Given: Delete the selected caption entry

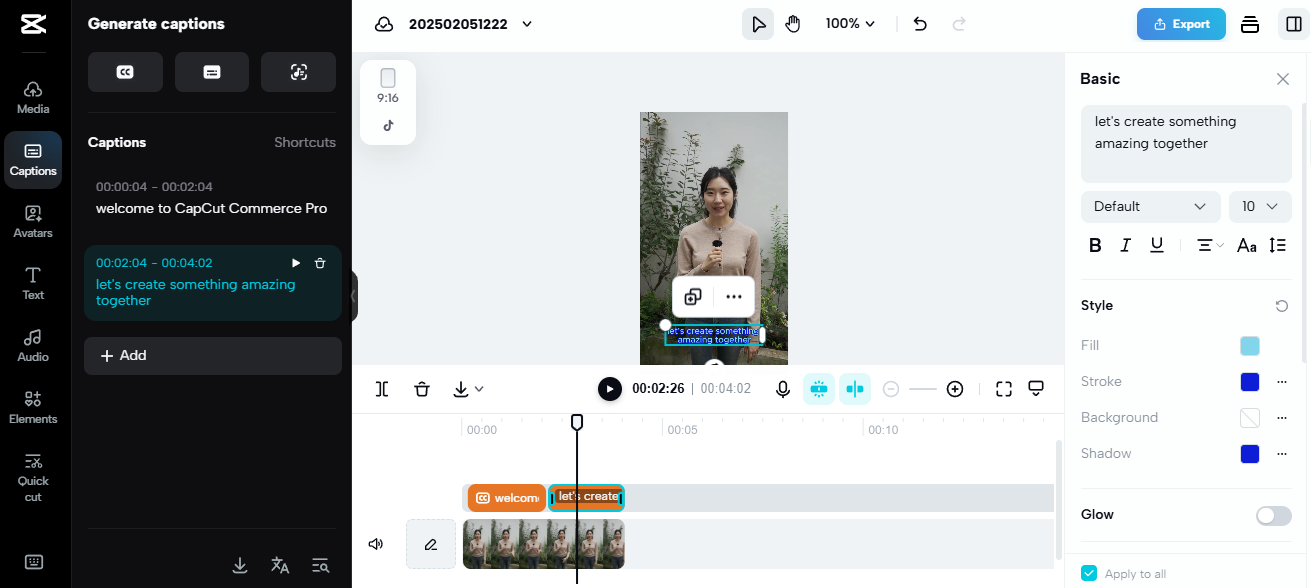Looking at the screenshot, I should click(320, 263).
